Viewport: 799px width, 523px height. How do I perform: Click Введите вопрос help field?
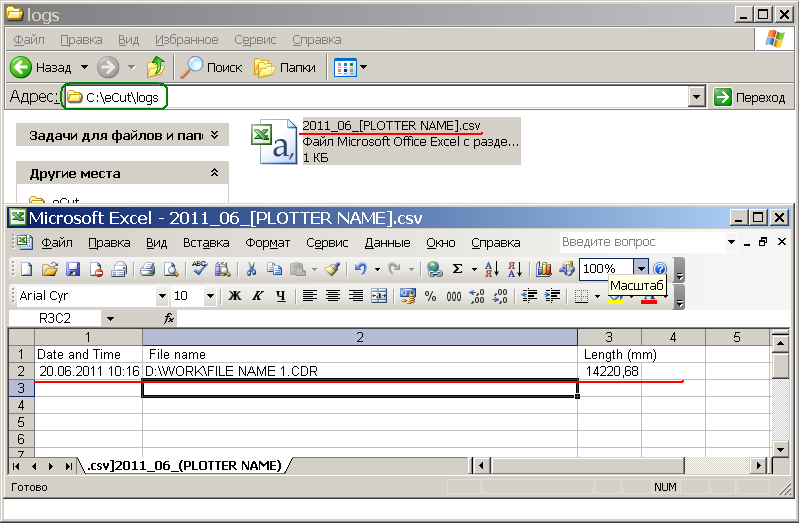pos(641,242)
